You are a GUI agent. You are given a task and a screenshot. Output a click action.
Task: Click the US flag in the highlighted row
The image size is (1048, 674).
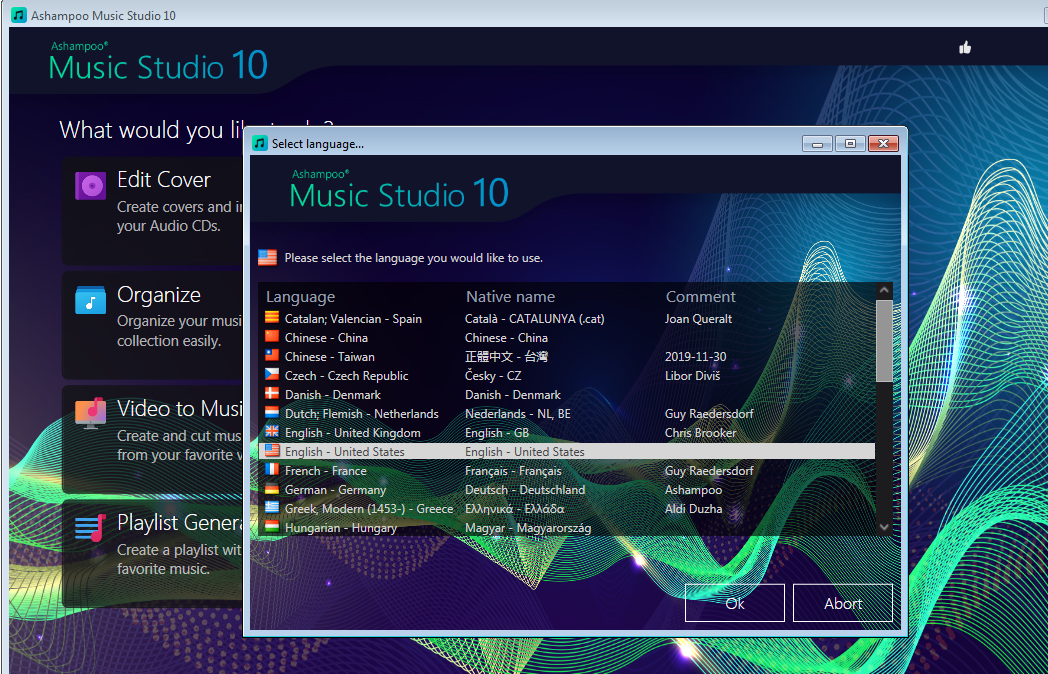click(272, 451)
